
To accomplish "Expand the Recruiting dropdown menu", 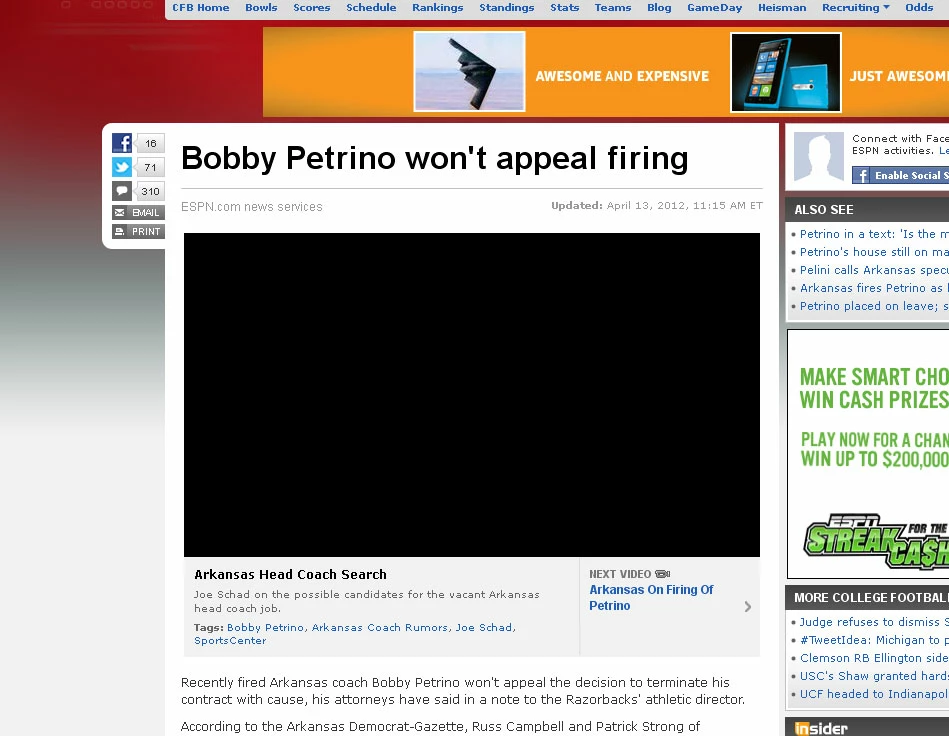I will 855,7.
